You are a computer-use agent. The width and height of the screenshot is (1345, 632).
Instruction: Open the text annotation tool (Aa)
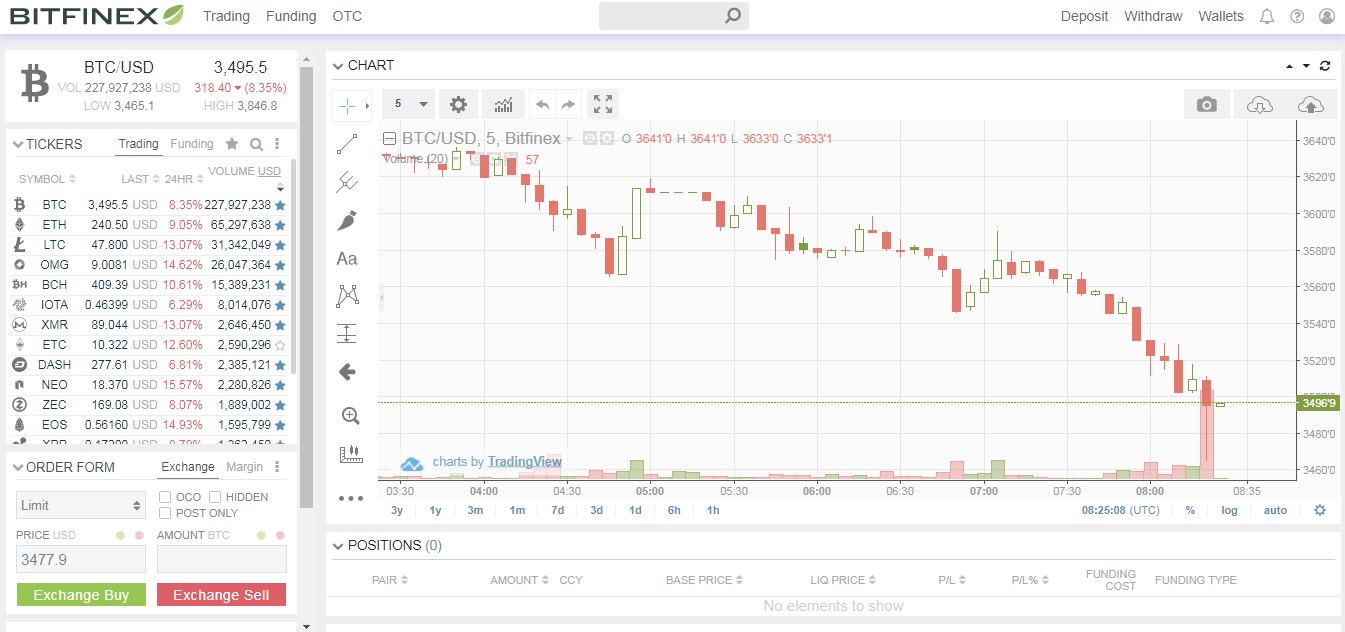(x=346, y=258)
